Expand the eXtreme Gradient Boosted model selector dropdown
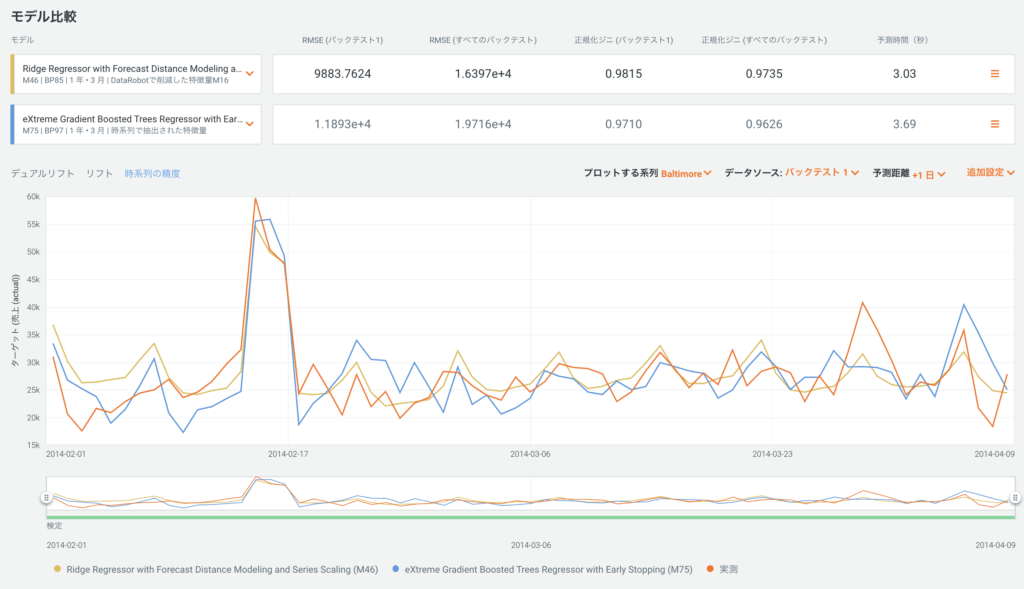 [x=249, y=124]
